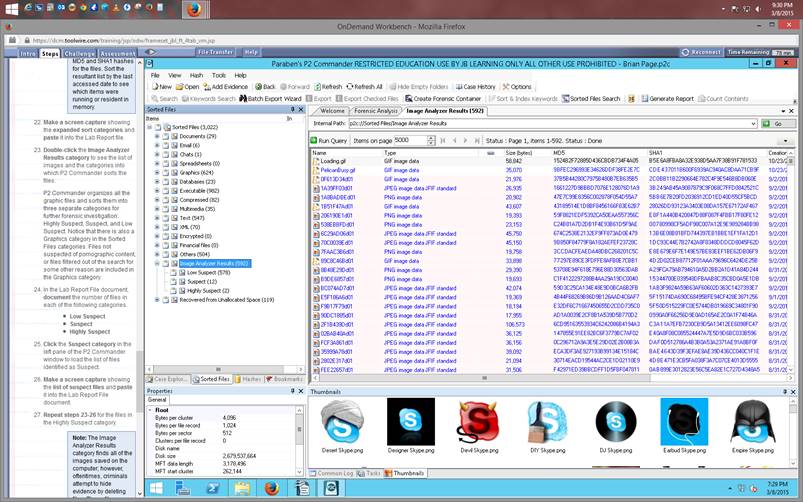Select the Devil Skype.png thumbnail

pos(479,427)
